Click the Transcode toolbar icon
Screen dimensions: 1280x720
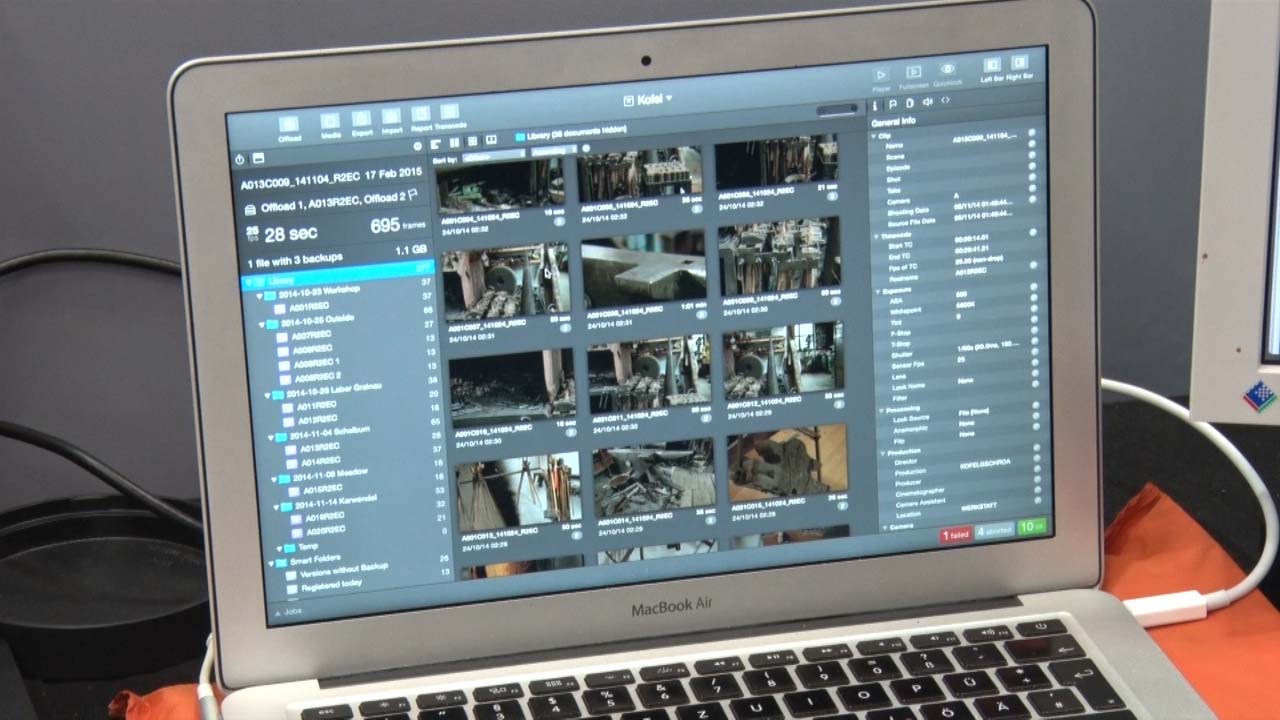coord(450,113)
